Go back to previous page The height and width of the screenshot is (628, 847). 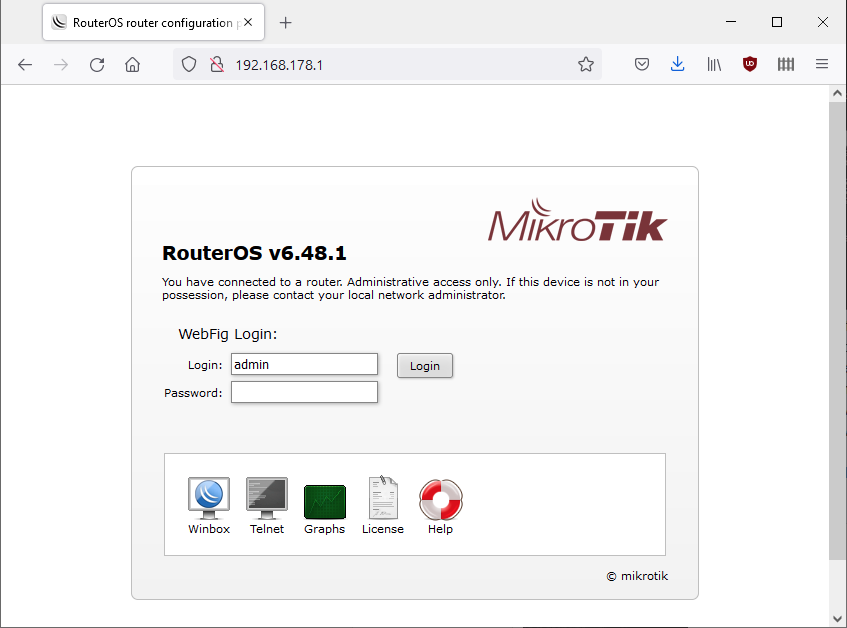point(25,65)
